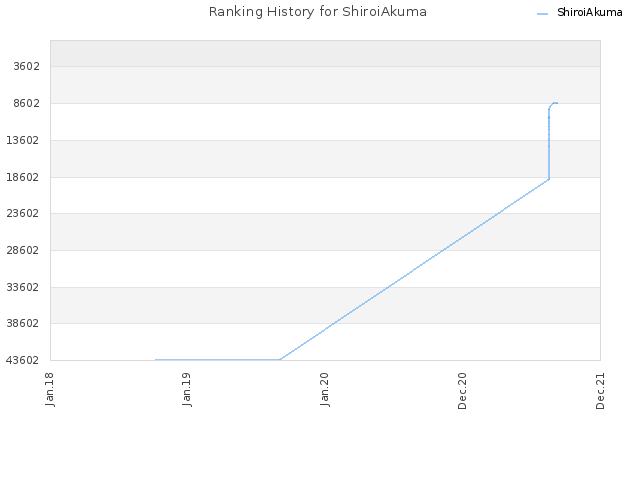Select the 43602 y-axis label
Image resolution: width=640 pixels, height=480 pixels.
[23, 360]
